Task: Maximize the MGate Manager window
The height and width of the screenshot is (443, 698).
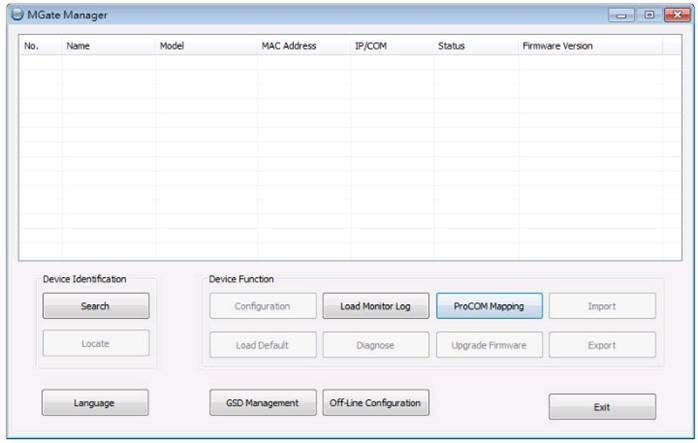Action: [649, 15]
